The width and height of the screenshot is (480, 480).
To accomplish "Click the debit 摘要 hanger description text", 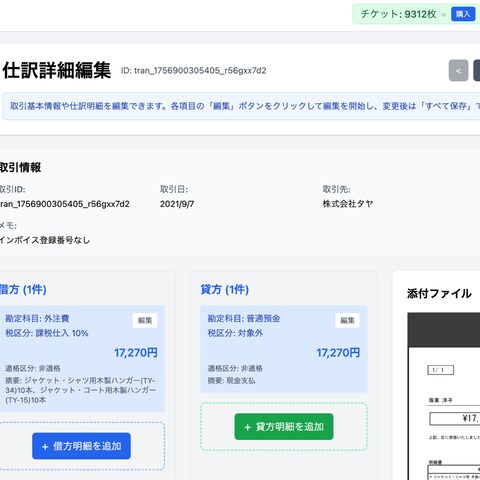I will click(80, 390).
